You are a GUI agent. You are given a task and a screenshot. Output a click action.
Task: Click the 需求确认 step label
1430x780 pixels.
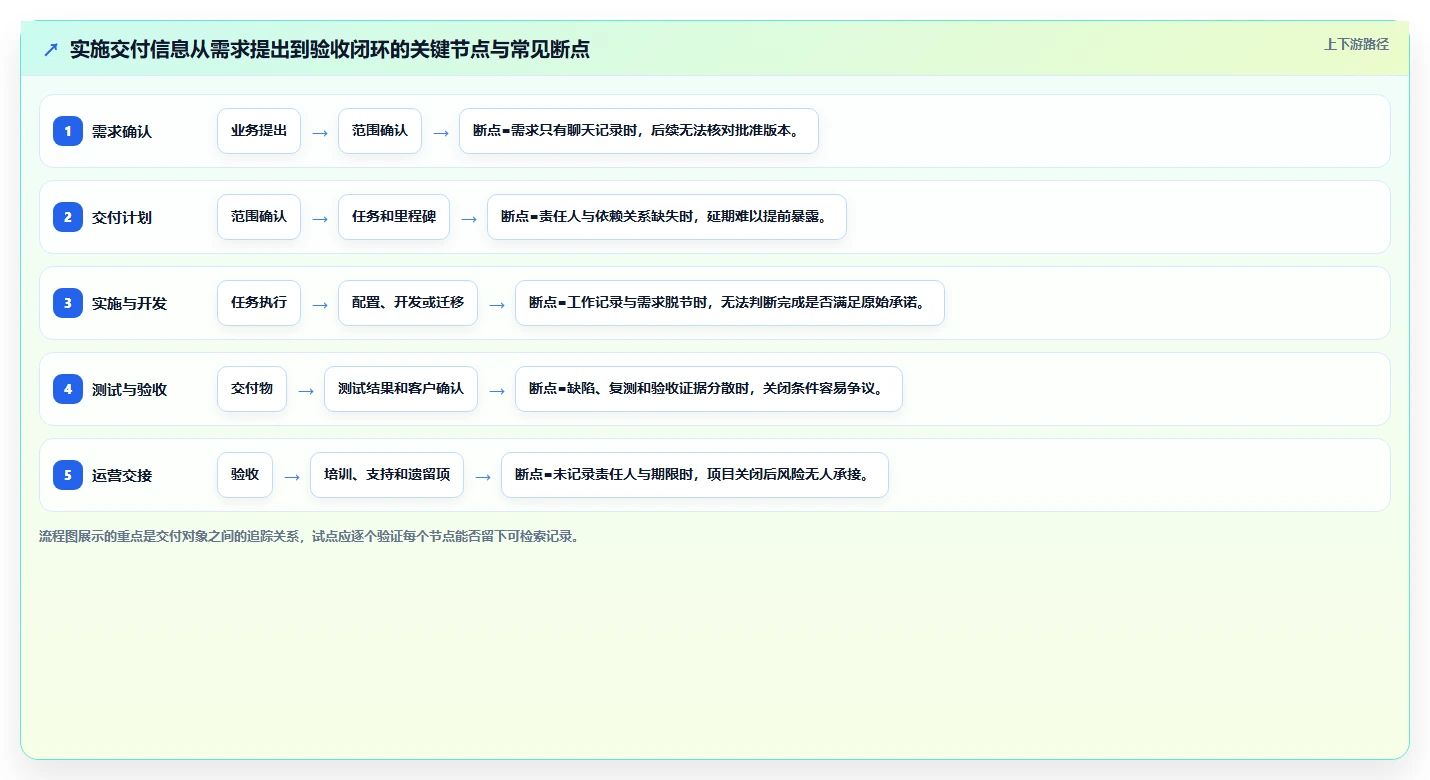(x=122, y=131)
